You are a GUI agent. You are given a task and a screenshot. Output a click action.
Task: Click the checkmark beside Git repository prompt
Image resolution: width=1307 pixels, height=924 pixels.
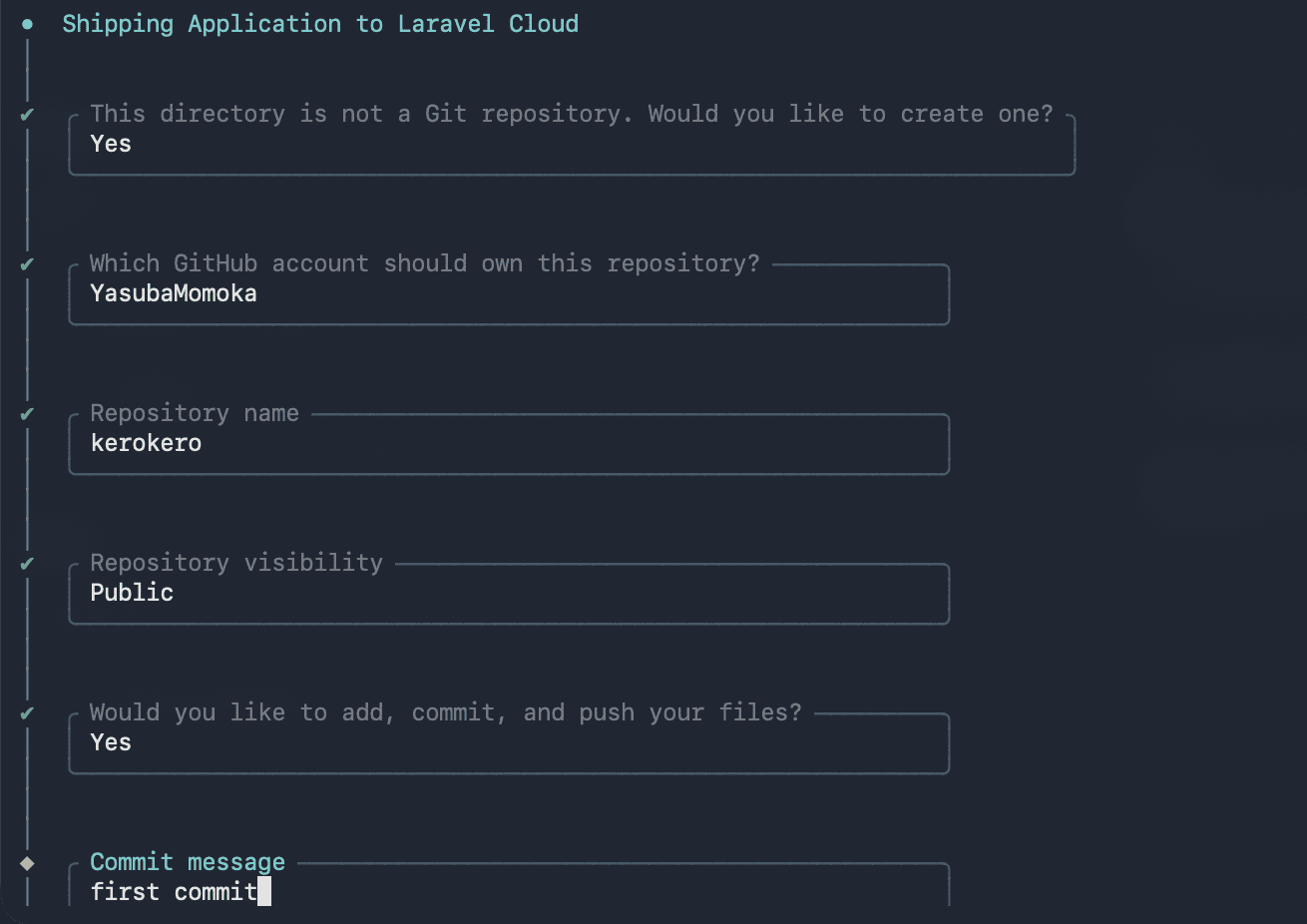(x=27, y=115)
